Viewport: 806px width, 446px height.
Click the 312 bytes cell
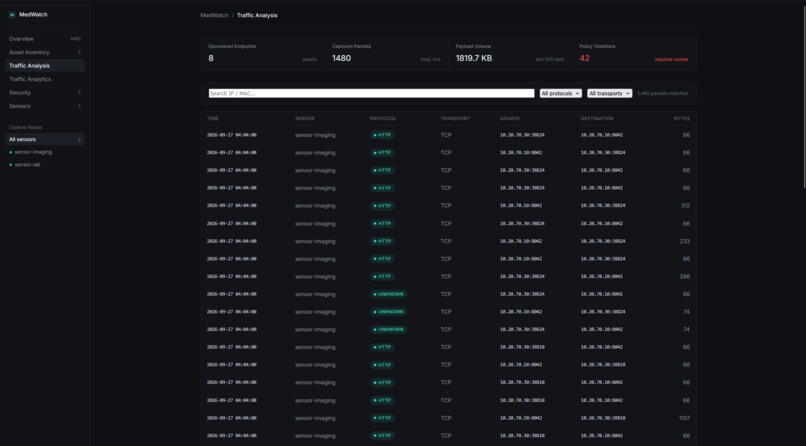[685, 206]
